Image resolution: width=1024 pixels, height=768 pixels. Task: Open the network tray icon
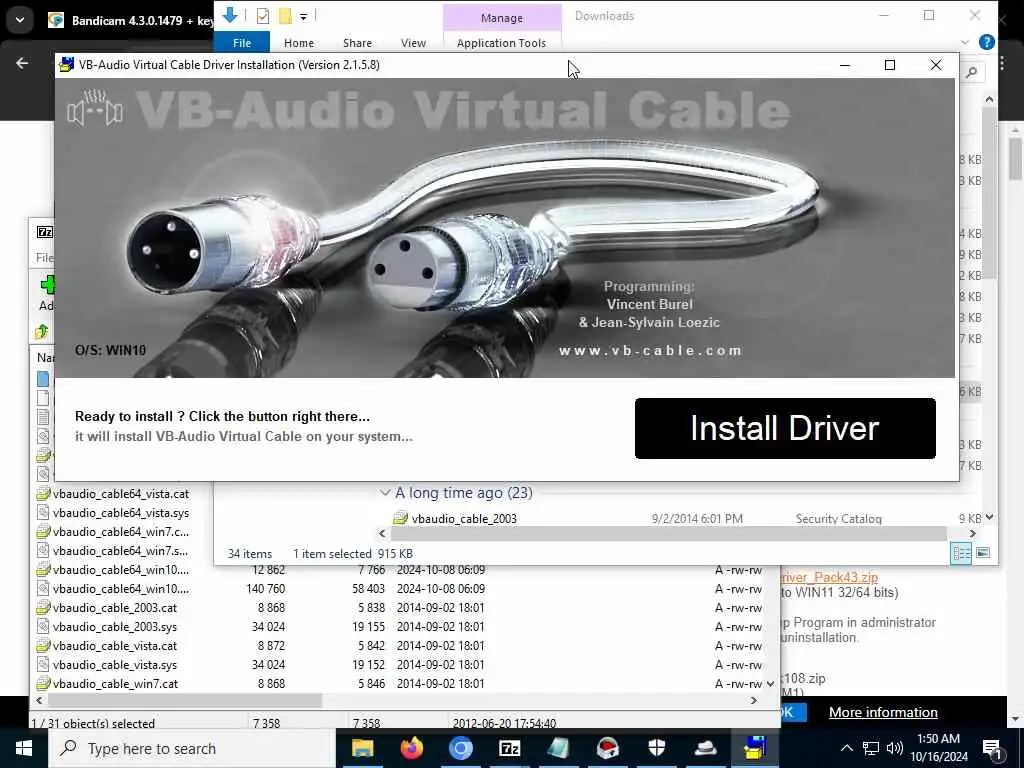(871, 748)
